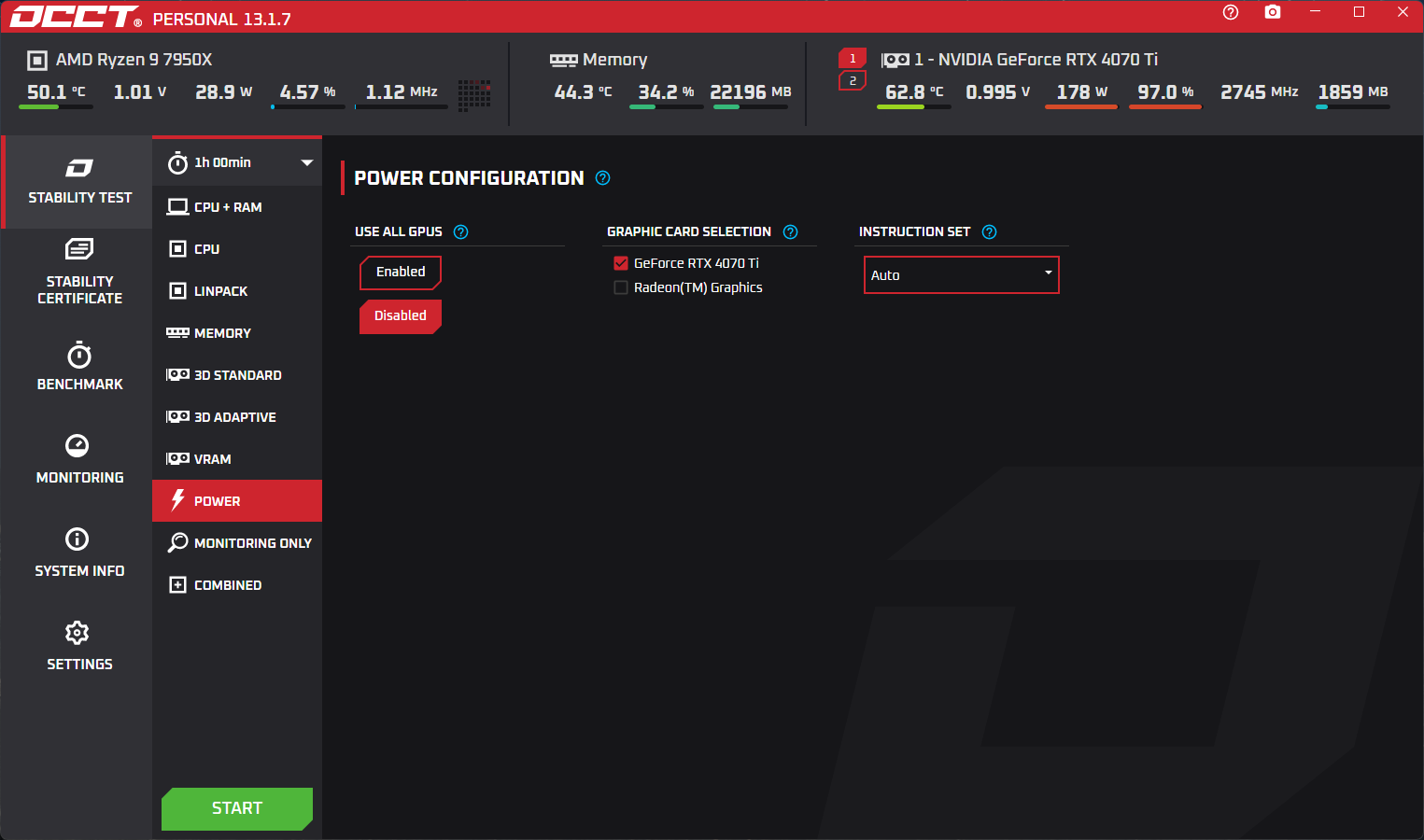
Task: Set Use All GPUs to Disabled
Action: coord(401,316)
